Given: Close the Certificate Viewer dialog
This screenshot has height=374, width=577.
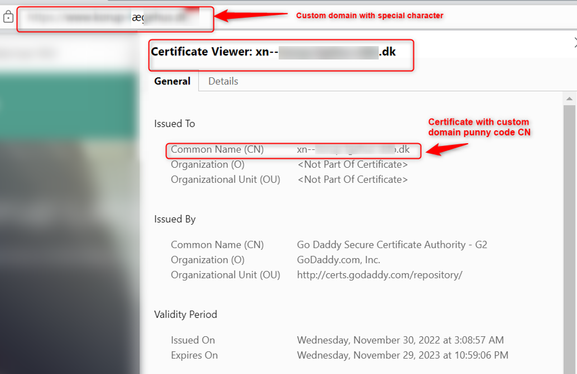Looking at the screenshot, I should point(575,43).
